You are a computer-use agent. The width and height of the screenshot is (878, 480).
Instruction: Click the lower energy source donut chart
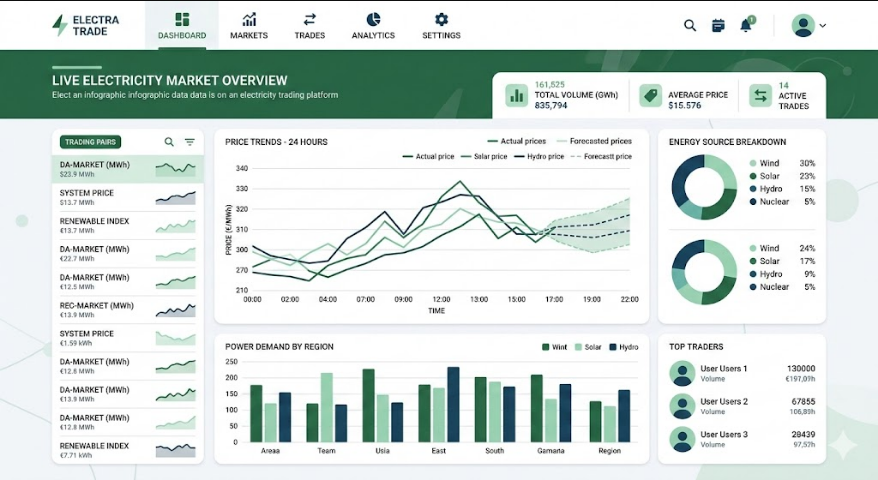(x=704, y=272)
